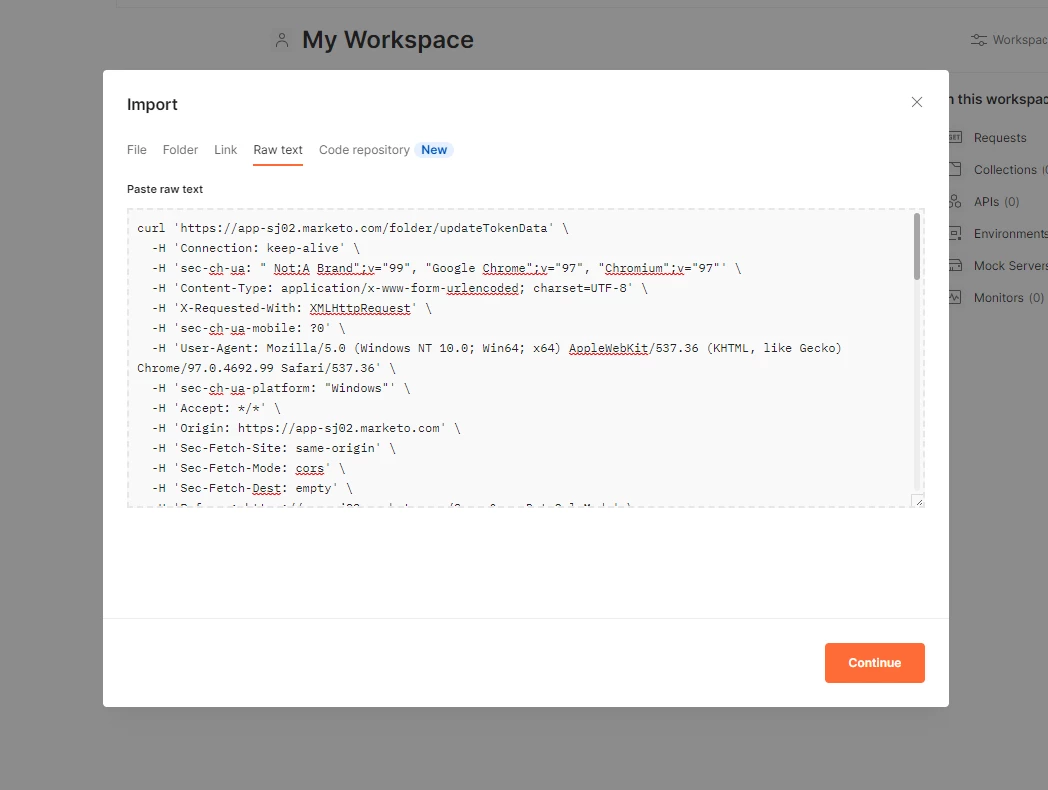Open APIs (0) in the workspace panel
The height and width of the screenshot is (790, 1048).
click(x=996, y=202)
